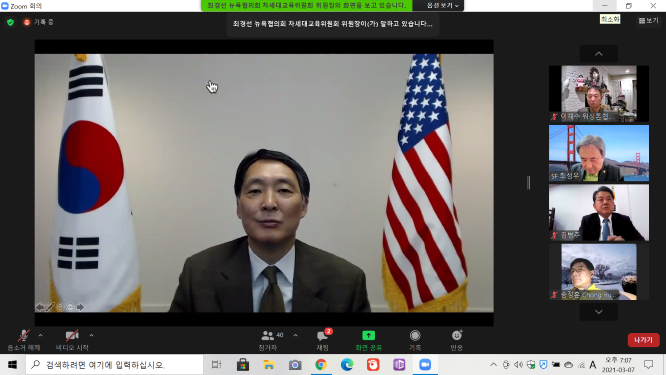Select the Washington participant video thumbnail
The image size is (666, 375).
598,93
